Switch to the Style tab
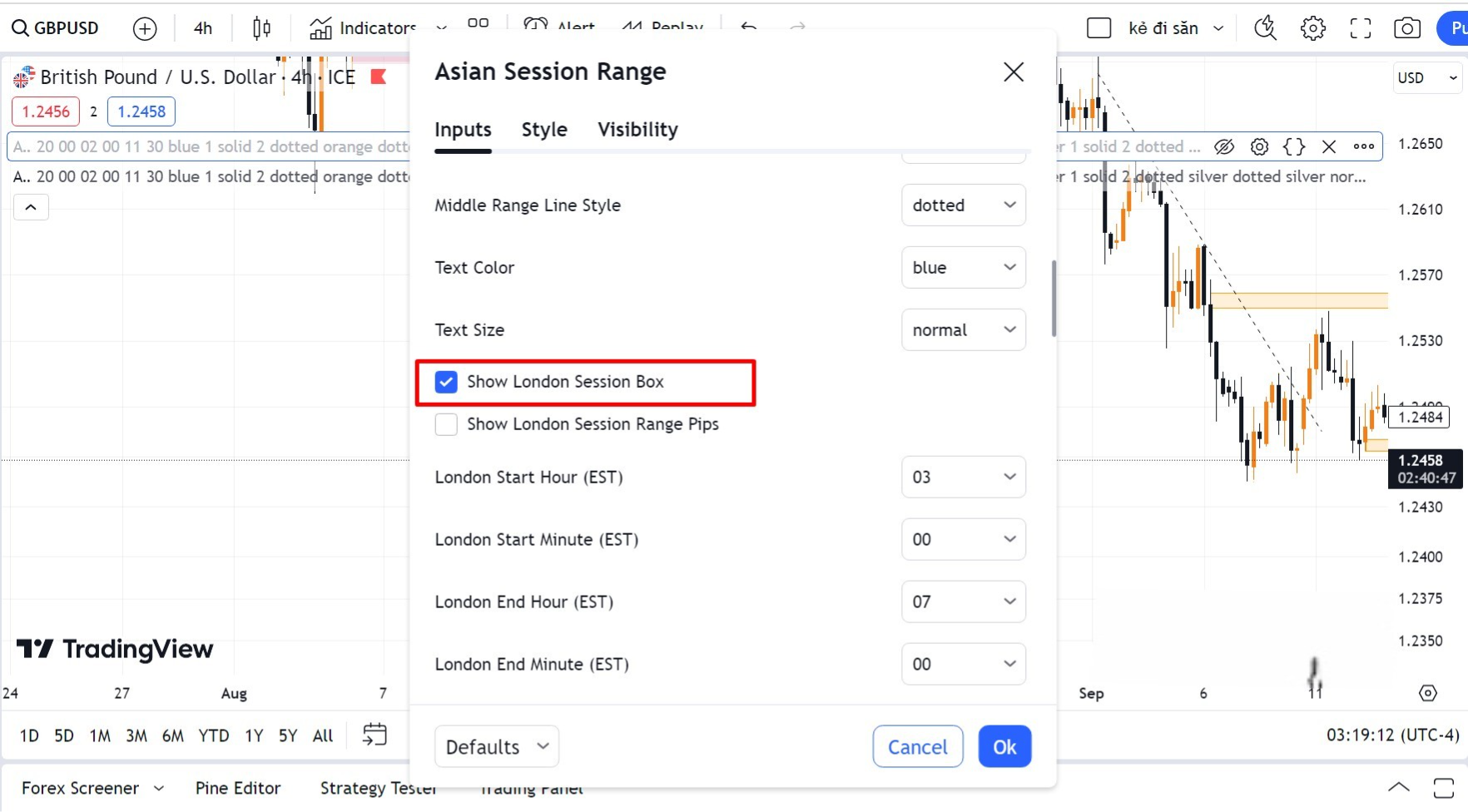The height and width of the screenshot is (812, 1468). 544,130
